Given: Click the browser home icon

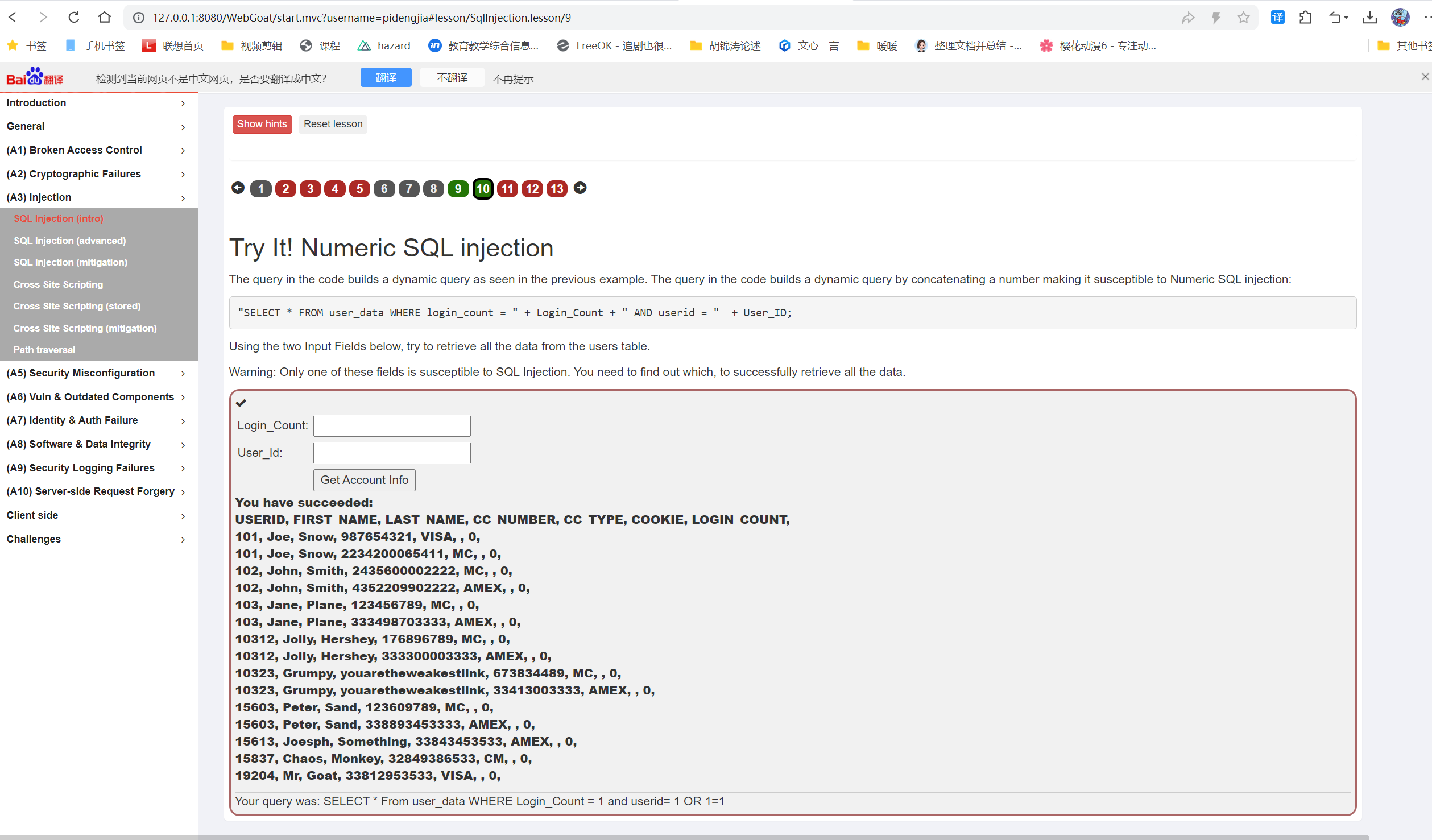Looking at the screenshot, I should 104,18.
